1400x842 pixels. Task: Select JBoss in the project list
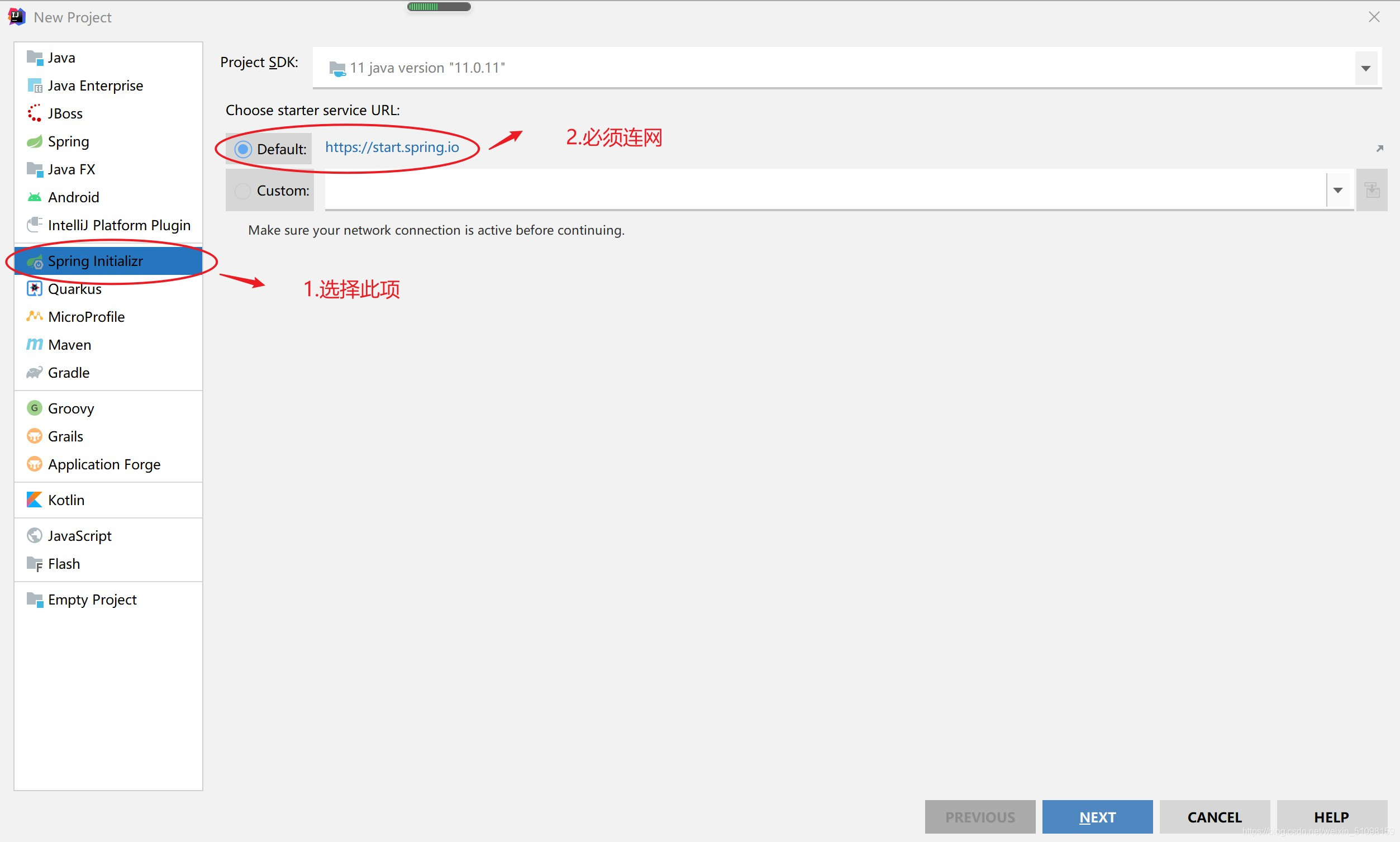coord(108,113)
